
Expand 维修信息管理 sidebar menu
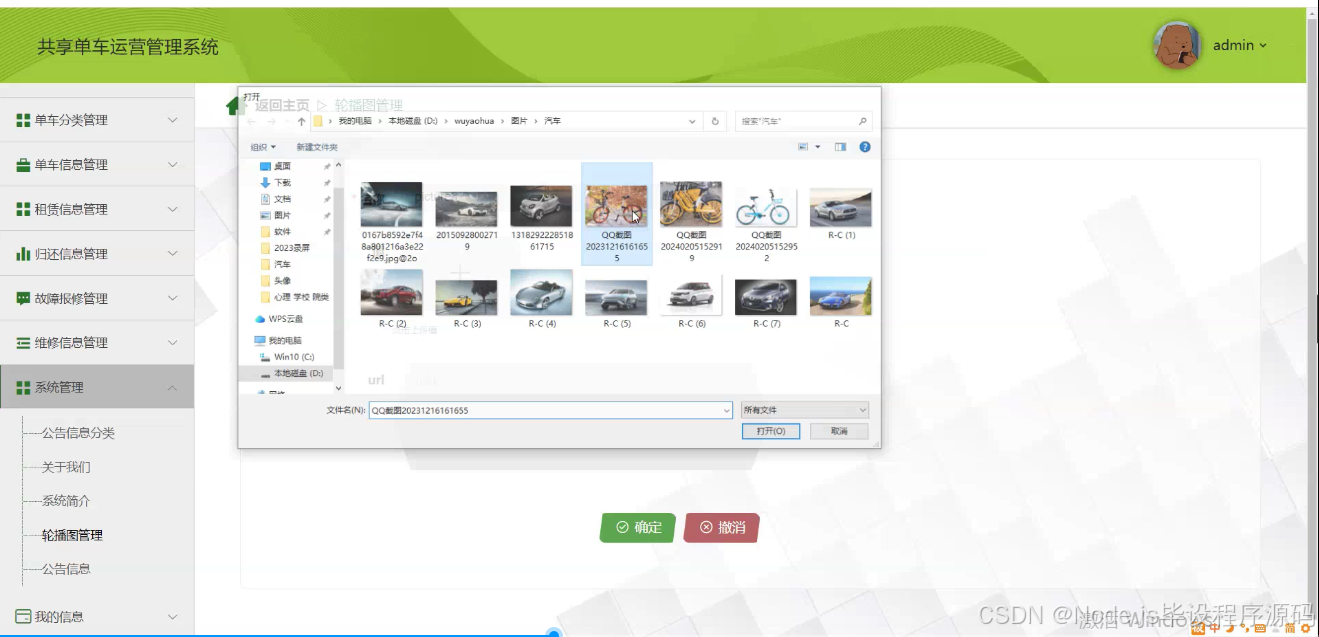[97, 342]
